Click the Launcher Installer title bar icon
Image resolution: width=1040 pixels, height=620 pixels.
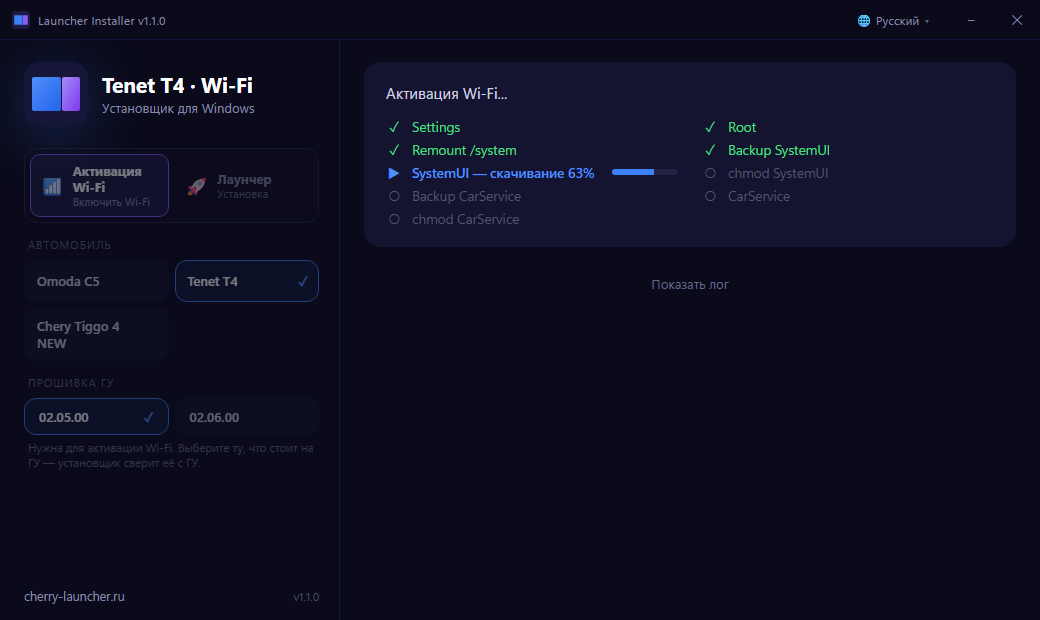(x=21, y=20)
